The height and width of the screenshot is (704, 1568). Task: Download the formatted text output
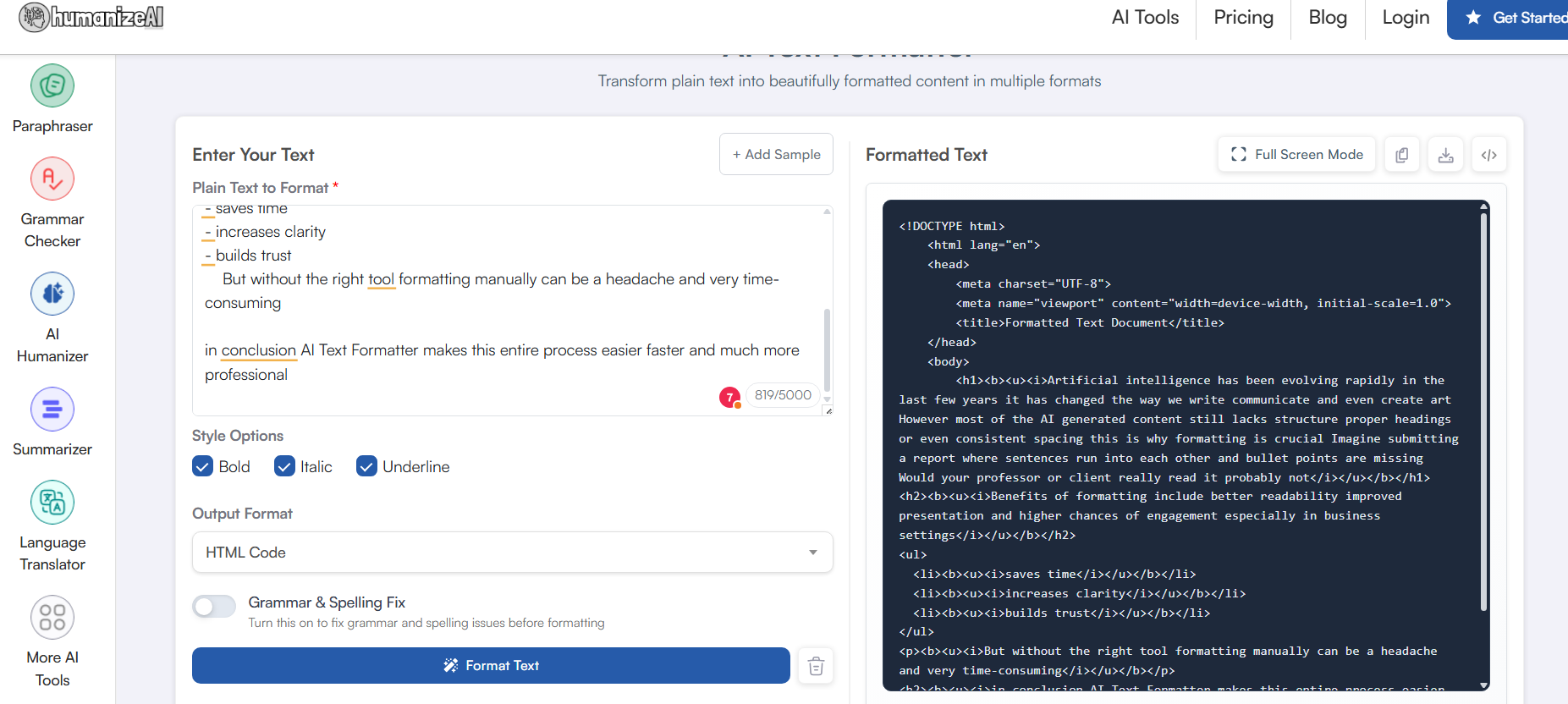(x=1445, y=155)
